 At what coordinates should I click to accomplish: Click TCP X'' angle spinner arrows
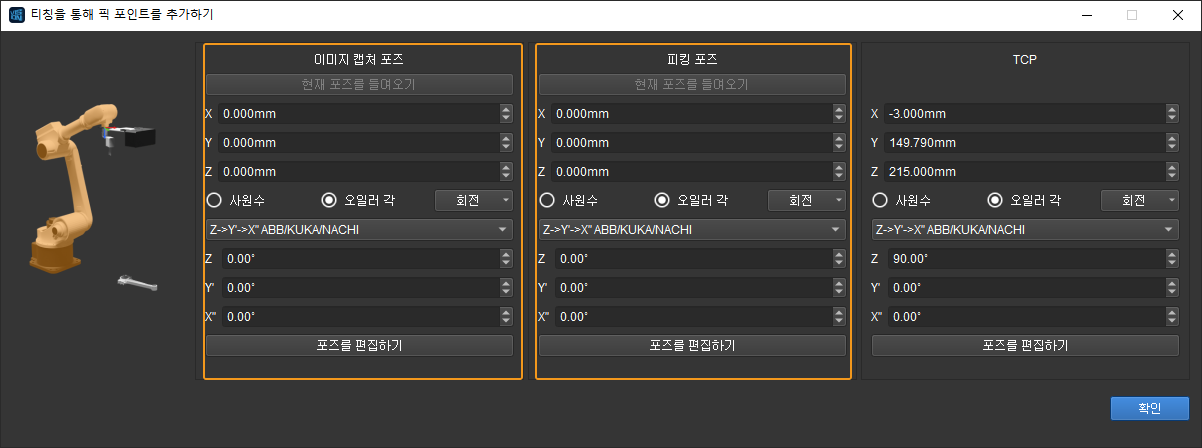[x=1173, y=317]
